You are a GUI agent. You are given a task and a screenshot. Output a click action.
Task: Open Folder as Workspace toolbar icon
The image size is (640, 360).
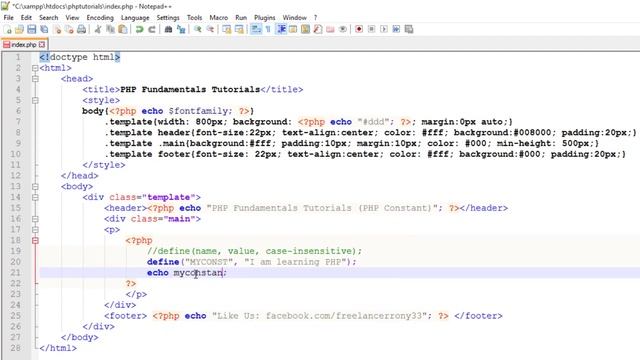[x=330, y=29]
